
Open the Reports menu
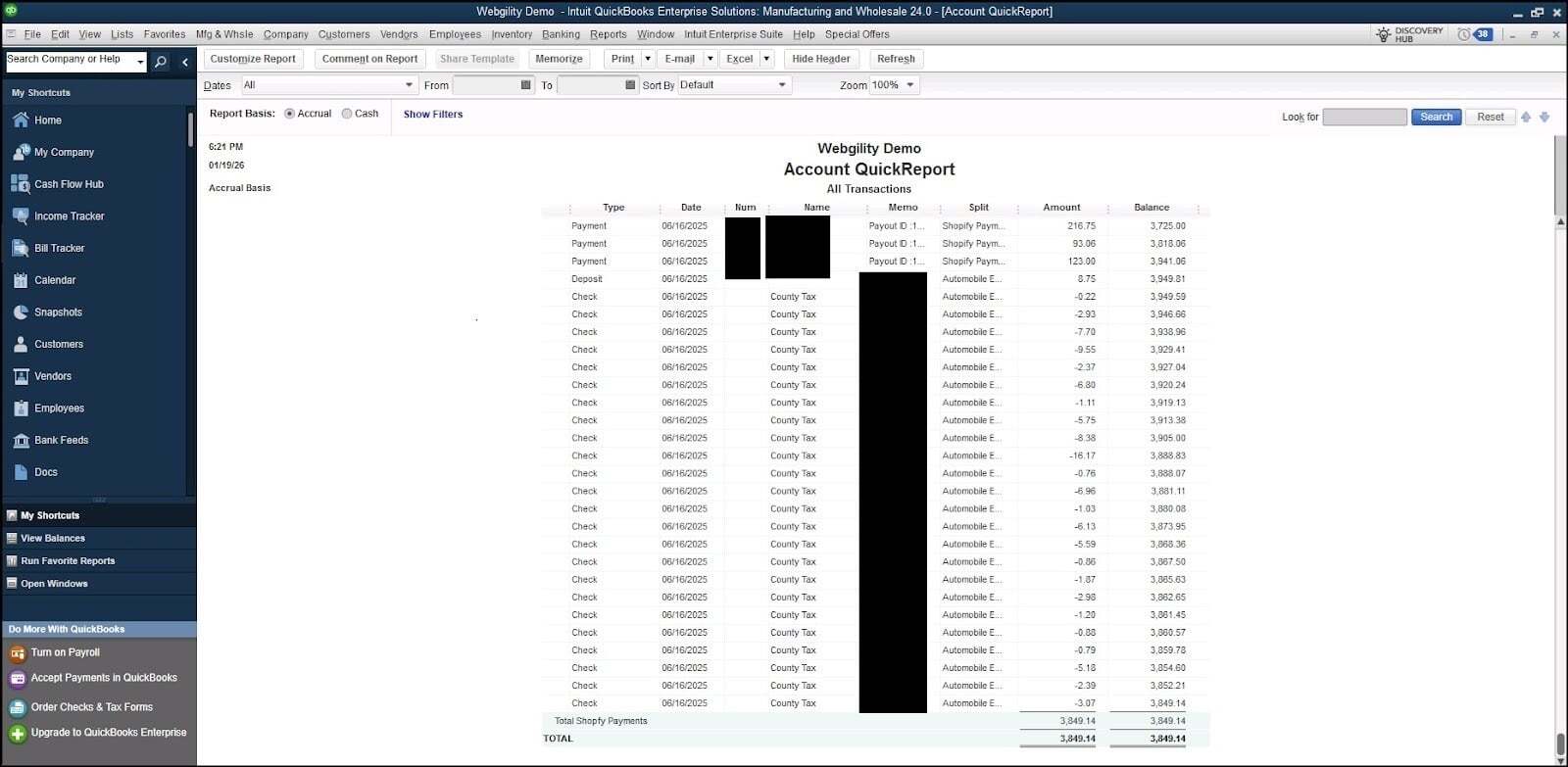point(609,34)
